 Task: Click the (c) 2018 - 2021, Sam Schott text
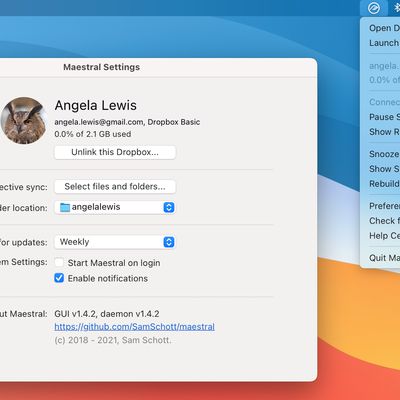point(113,340)
